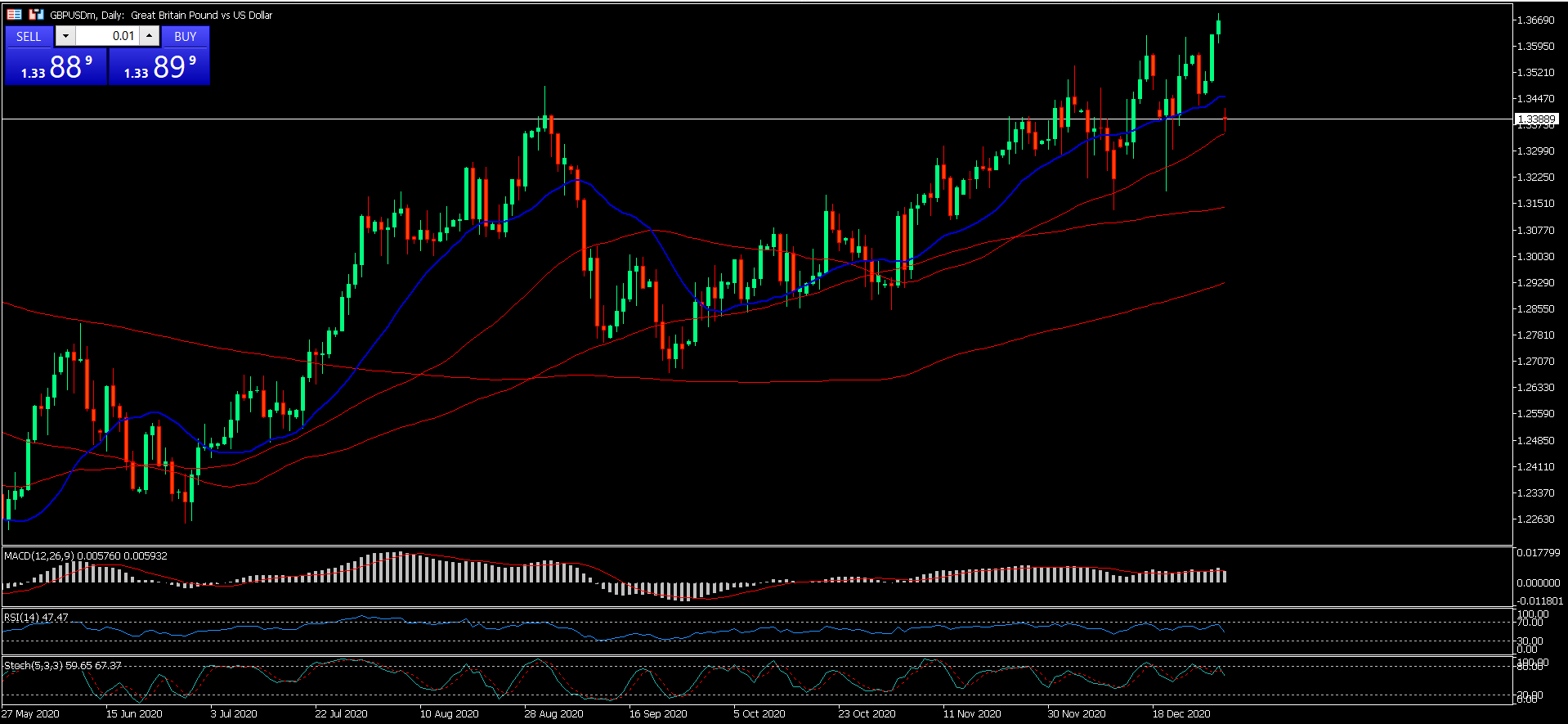Image resolution: width=1568 pixels, height=724 pixels.
Task: Click the current price label 1.33889
Action: (x=1537, y=119)
